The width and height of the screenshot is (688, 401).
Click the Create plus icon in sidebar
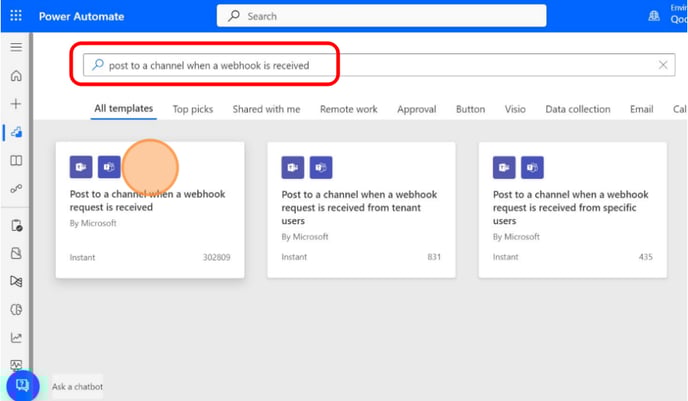(x=16, y=104)
